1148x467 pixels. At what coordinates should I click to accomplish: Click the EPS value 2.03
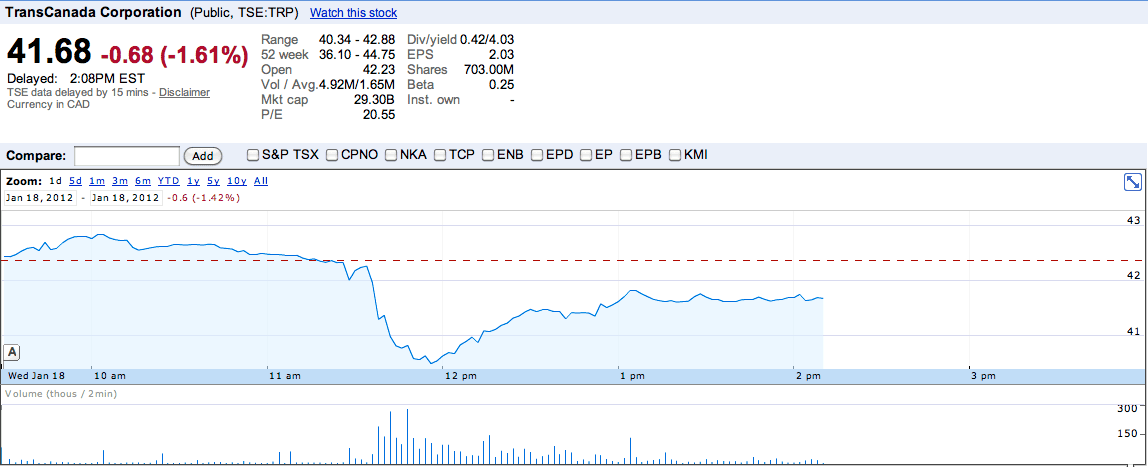tap(502, 54)
